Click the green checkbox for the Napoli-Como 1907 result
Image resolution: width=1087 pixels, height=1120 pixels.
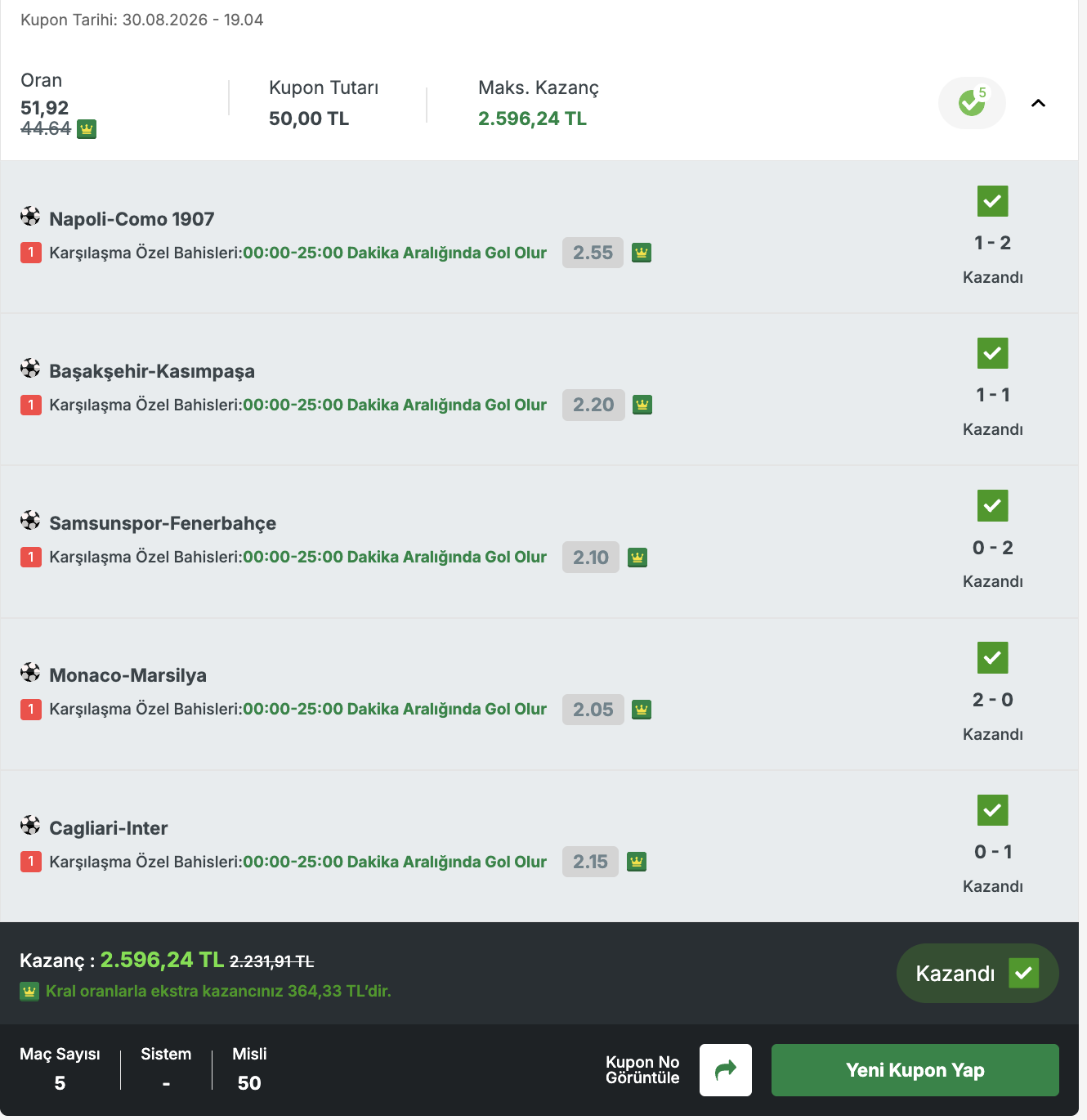pyautogui.click(x=993, y=201)
